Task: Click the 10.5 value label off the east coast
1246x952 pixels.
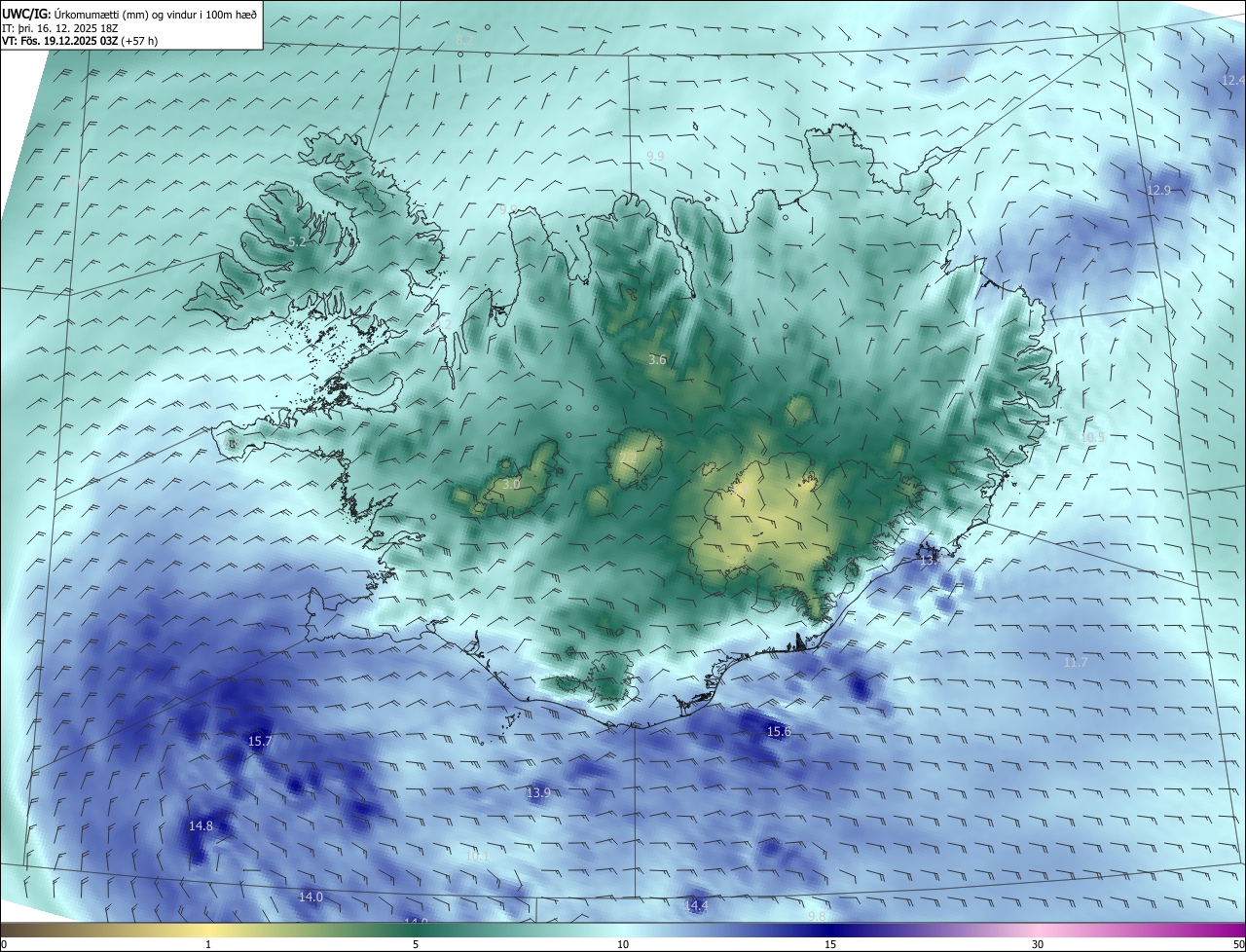Action: pos(1093,437)
